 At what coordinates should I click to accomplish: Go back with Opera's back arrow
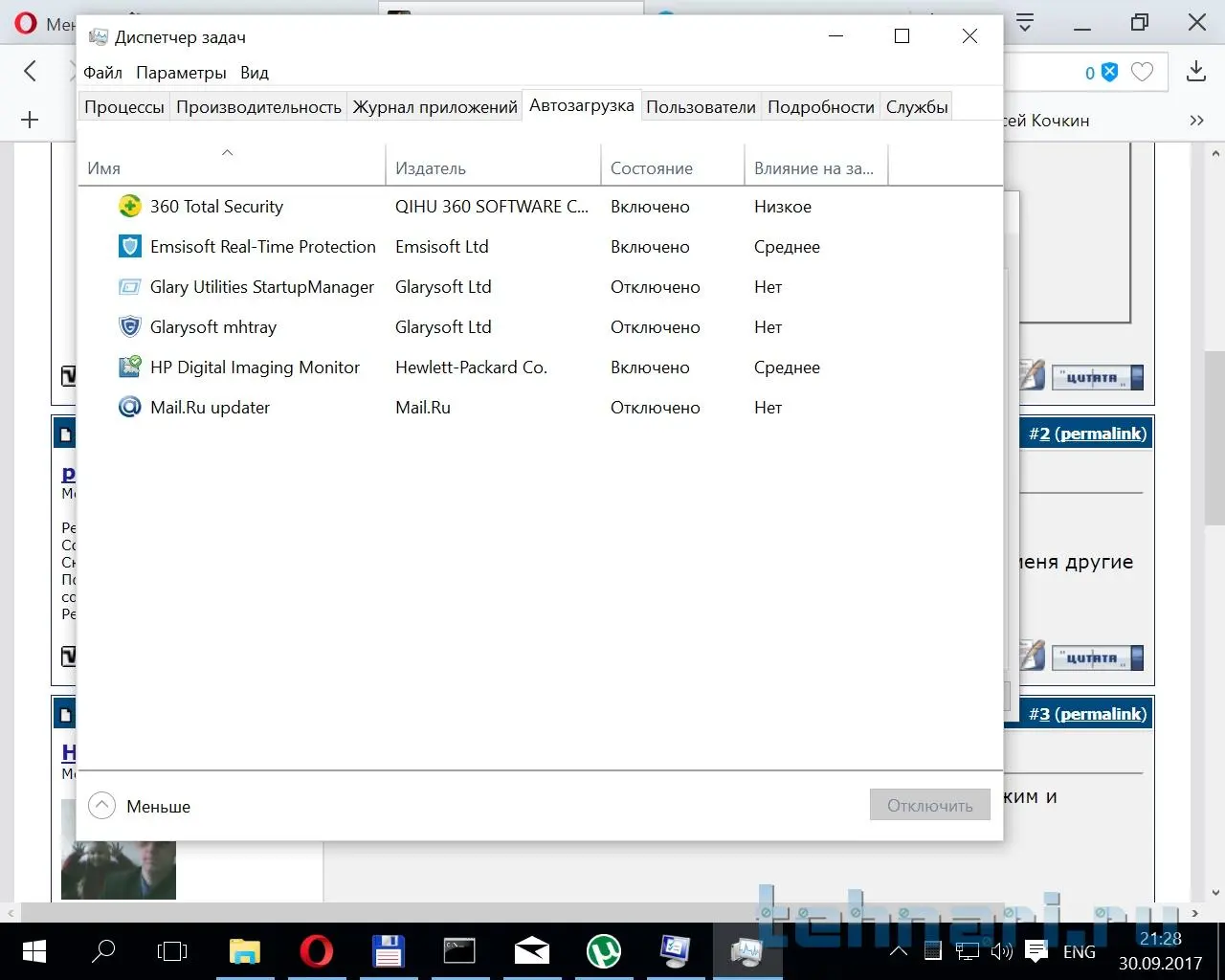click(31, 71)
